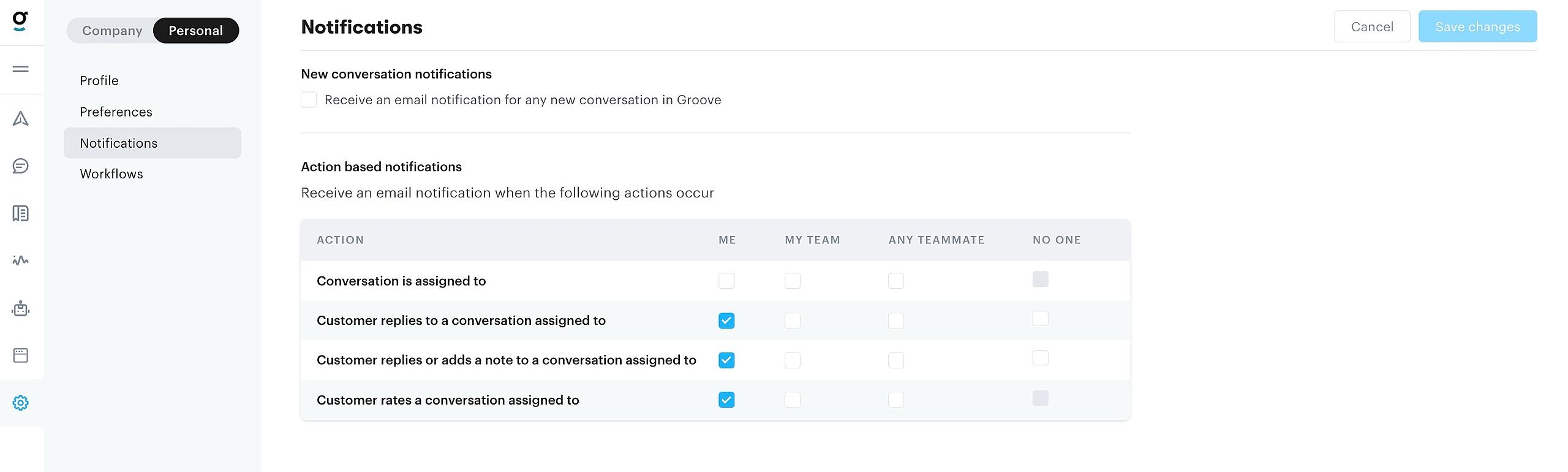The width and height of the screenshot is (1568, 472).
Task: Check No One for conversation is assigned
Action: [1040, 280]
